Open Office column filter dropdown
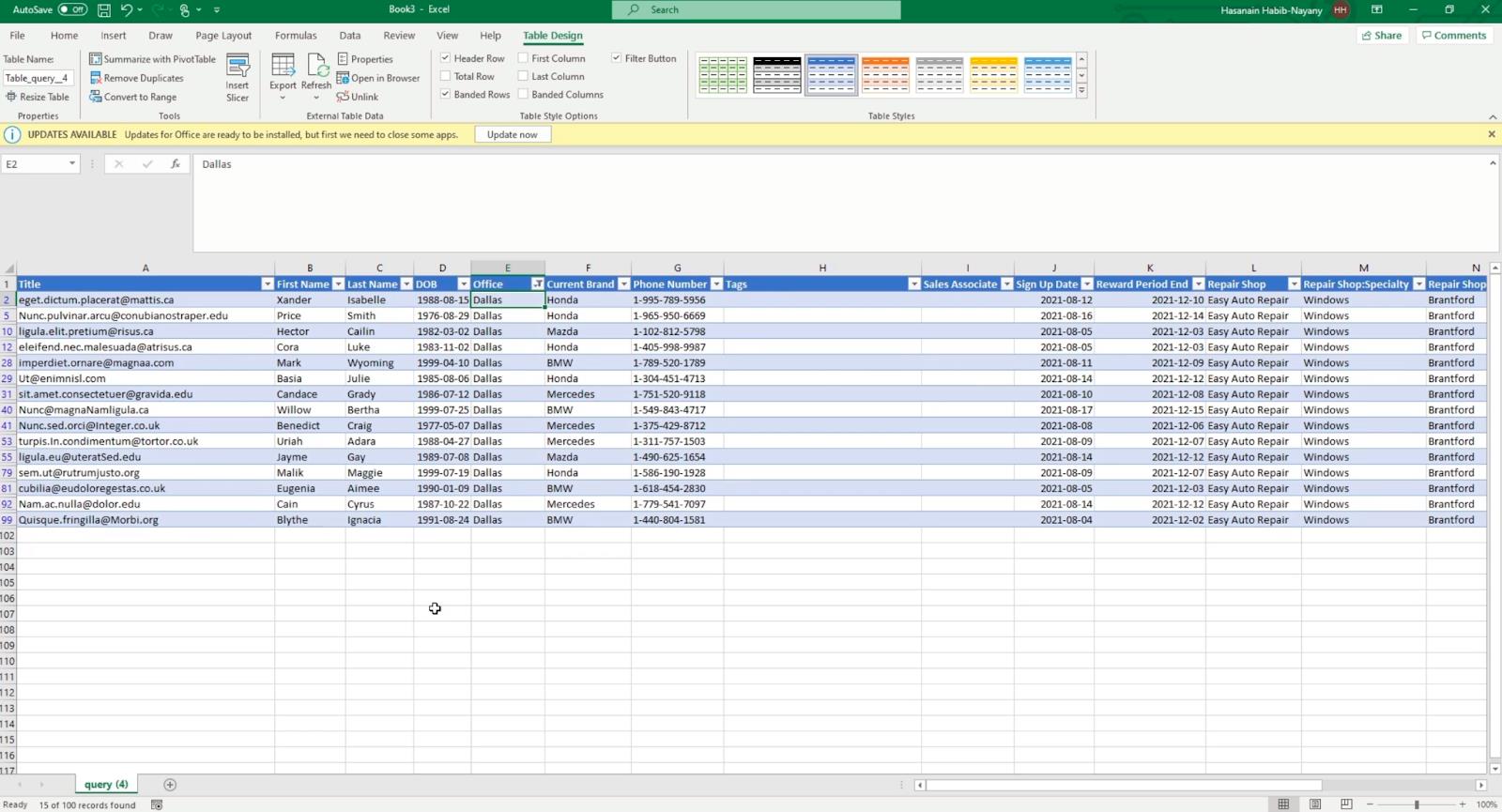Image resolution: width=1502 pixels, height=812 pixels. click(x=537, y=283)
